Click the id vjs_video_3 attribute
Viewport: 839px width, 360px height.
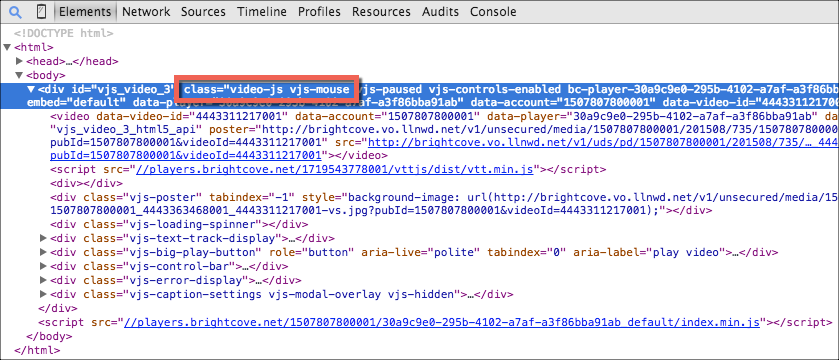tap(123, 89)
